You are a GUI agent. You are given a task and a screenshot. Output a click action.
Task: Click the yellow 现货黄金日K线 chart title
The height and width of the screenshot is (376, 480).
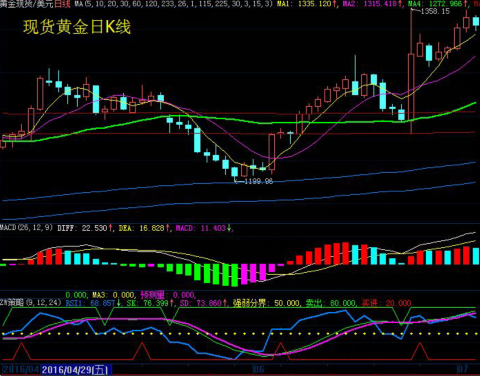(77, 27)
